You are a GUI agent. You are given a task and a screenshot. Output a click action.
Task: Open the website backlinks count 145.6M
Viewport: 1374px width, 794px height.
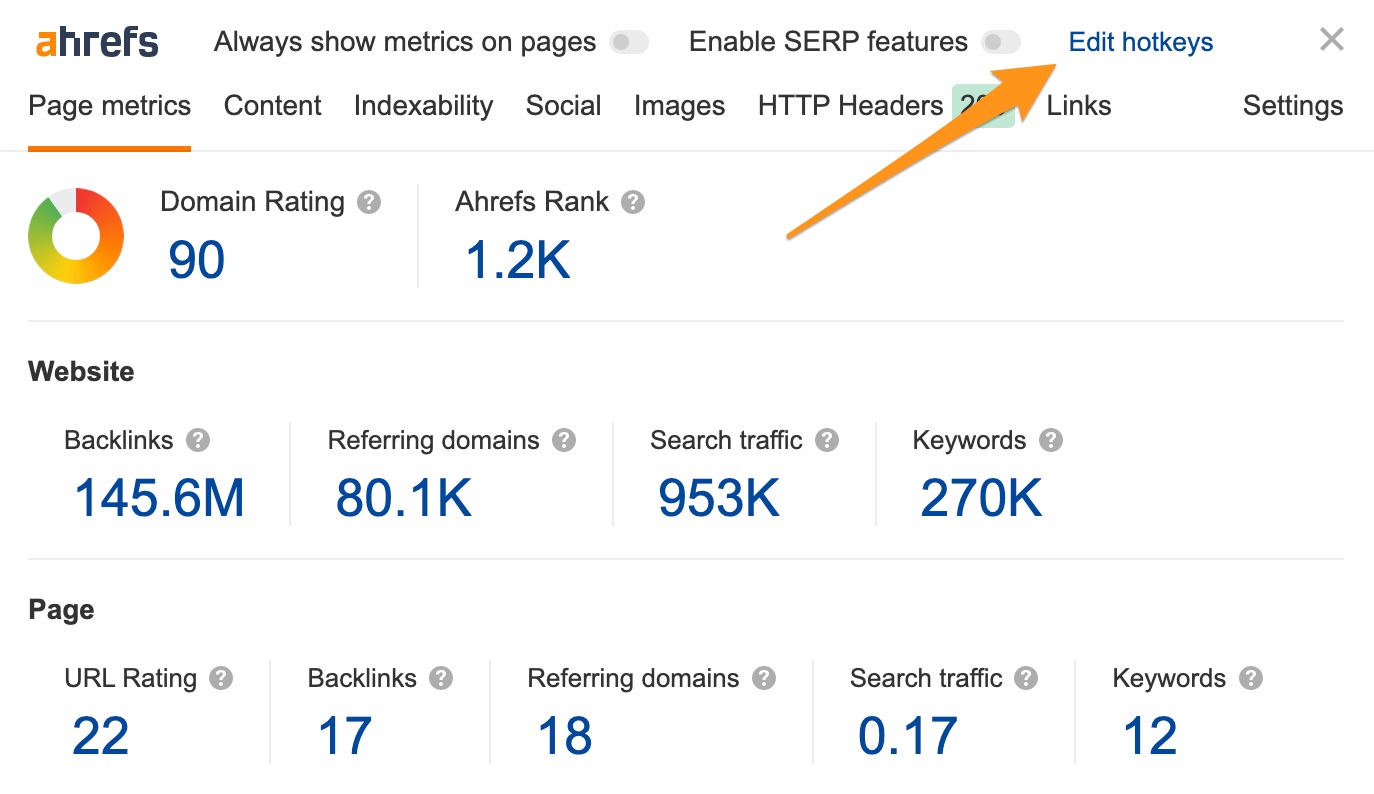point(160,498)
